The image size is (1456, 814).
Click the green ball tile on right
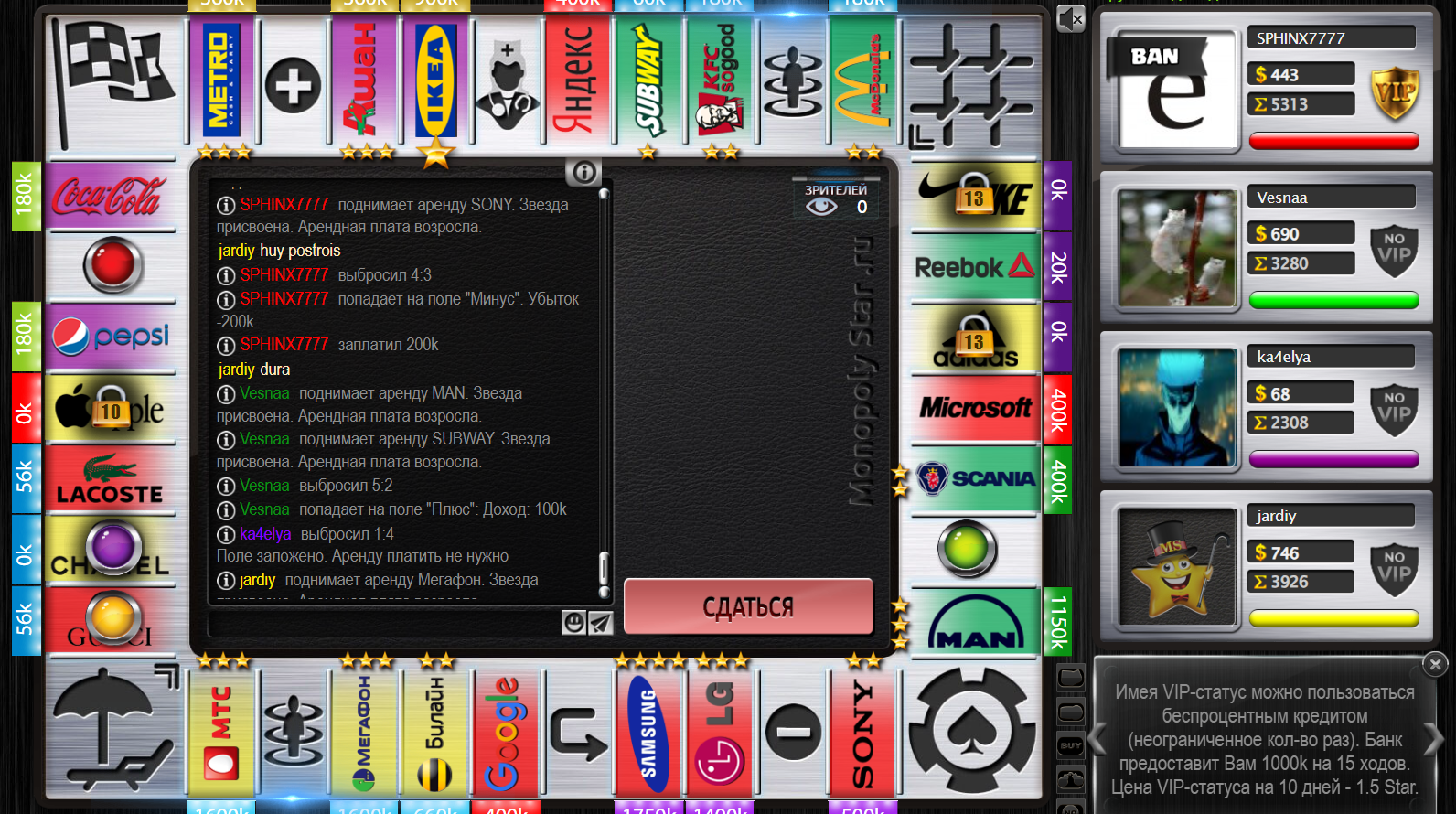click(968, 549)
